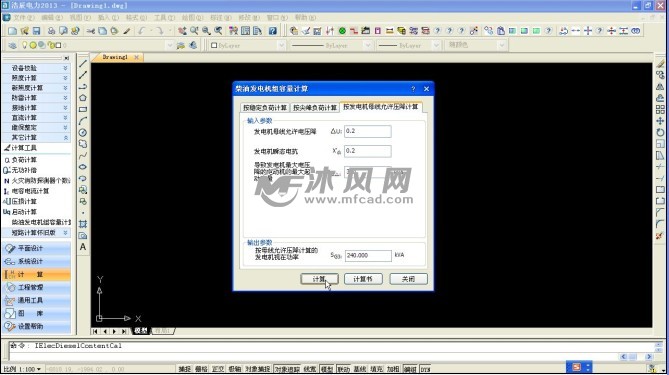Select the text 'A' tool
The image size is (669, 375).
pyautogui.click(x=83, y=247)
